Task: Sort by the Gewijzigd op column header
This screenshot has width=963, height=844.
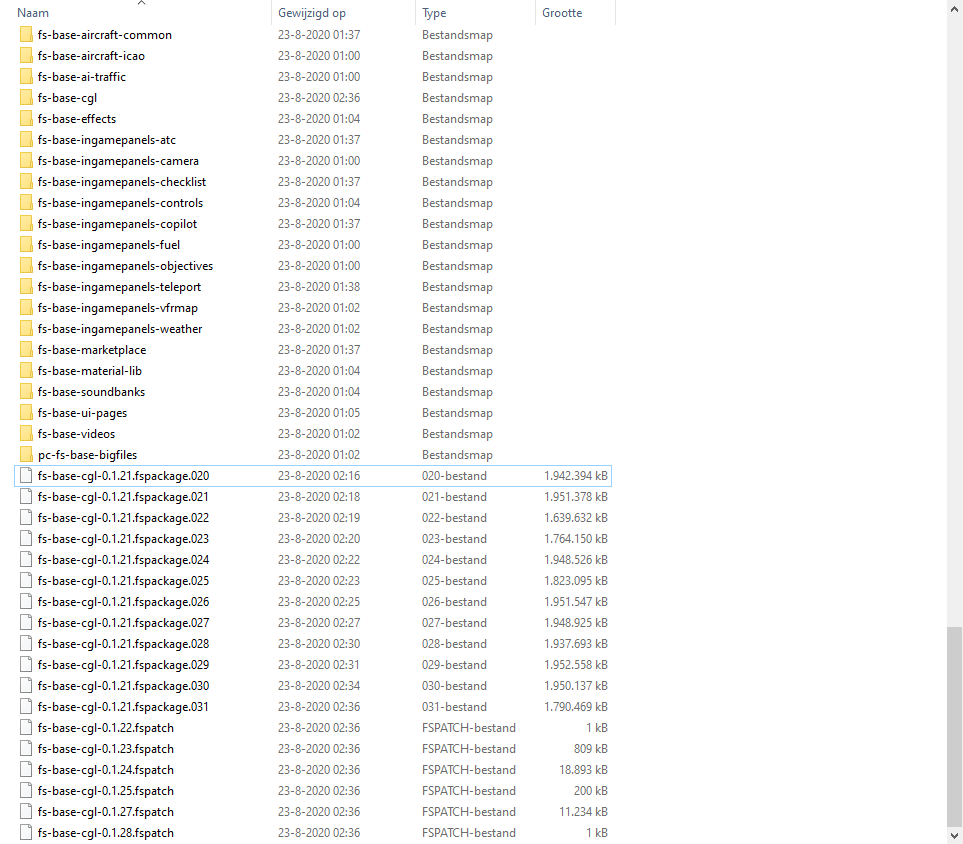Action: (311, 13)
